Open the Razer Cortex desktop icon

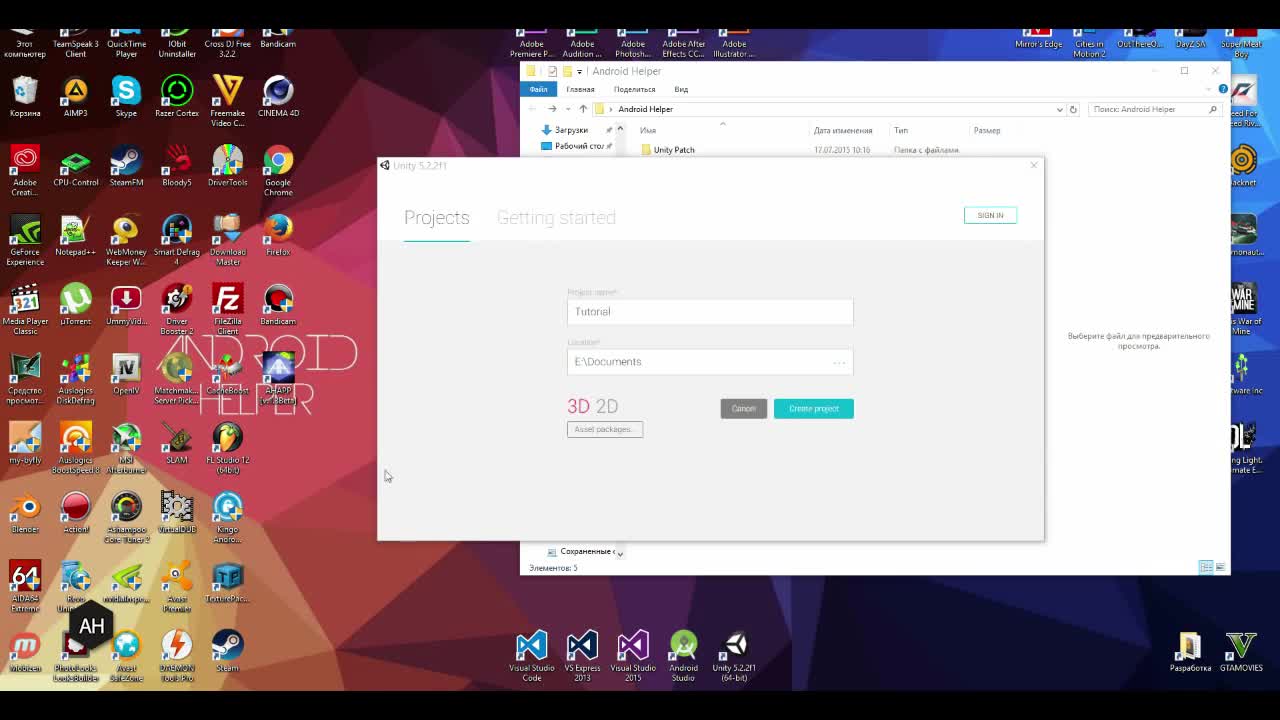tap(177, 97)
